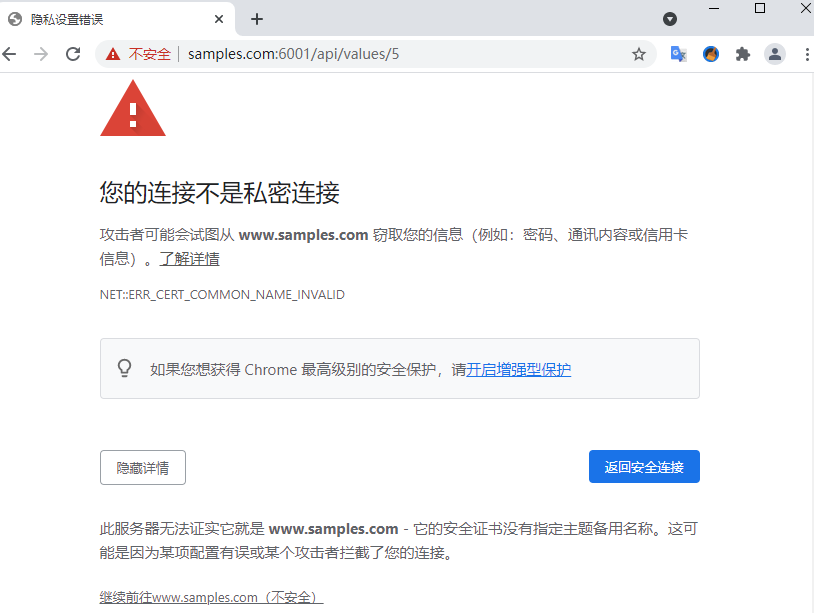Bookmark this page with the star icon
The height and width of the screenshot is (613, 814).
pyautogui.click(x=639, y=54)
